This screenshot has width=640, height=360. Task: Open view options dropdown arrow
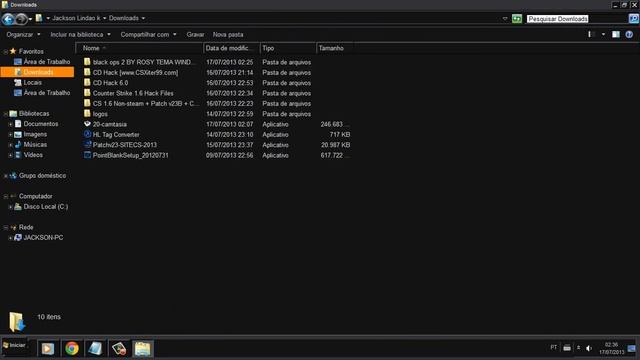(603, 35)
